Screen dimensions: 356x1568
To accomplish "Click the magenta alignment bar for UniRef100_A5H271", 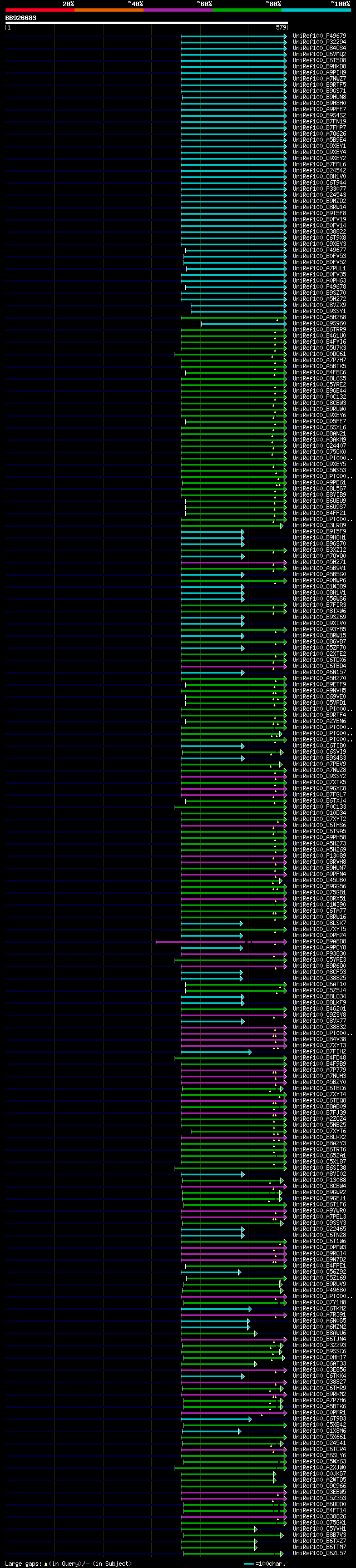I will click(234, 563).
